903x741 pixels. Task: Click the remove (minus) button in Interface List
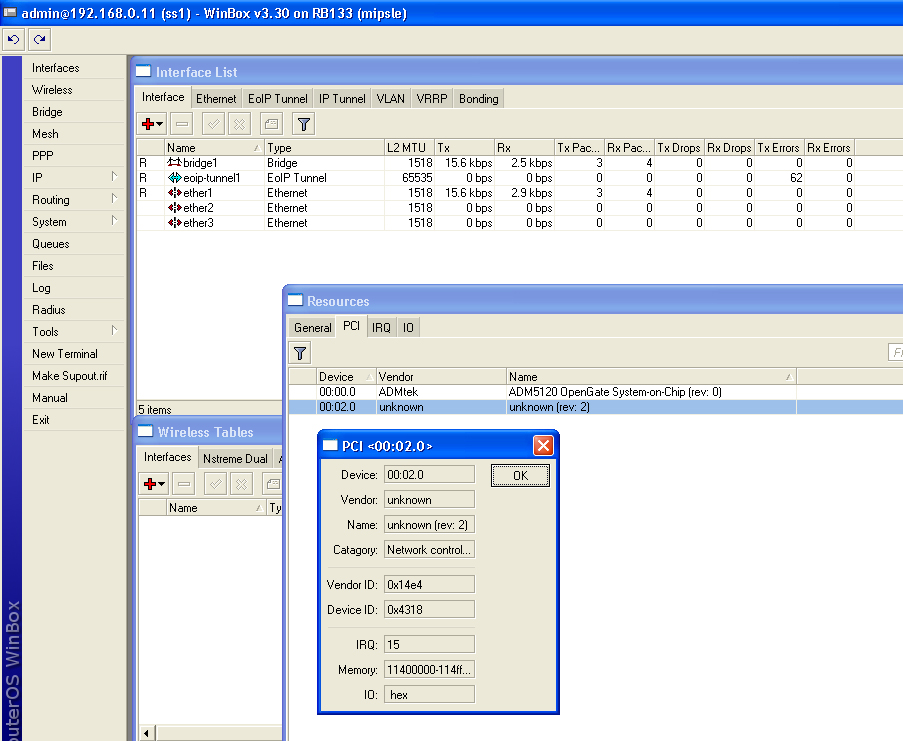pos(181,124)
